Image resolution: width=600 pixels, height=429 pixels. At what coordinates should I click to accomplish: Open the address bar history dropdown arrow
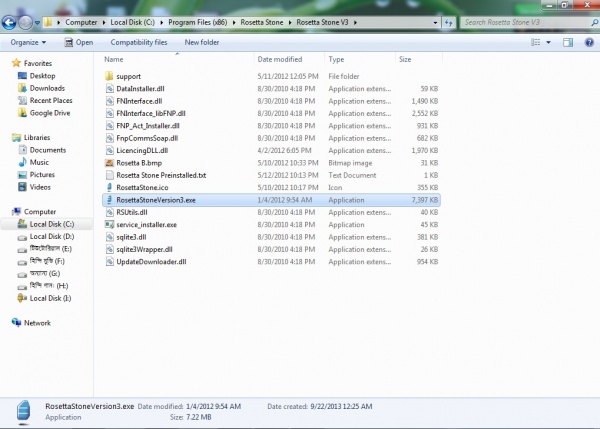click(x=435, y=23)
